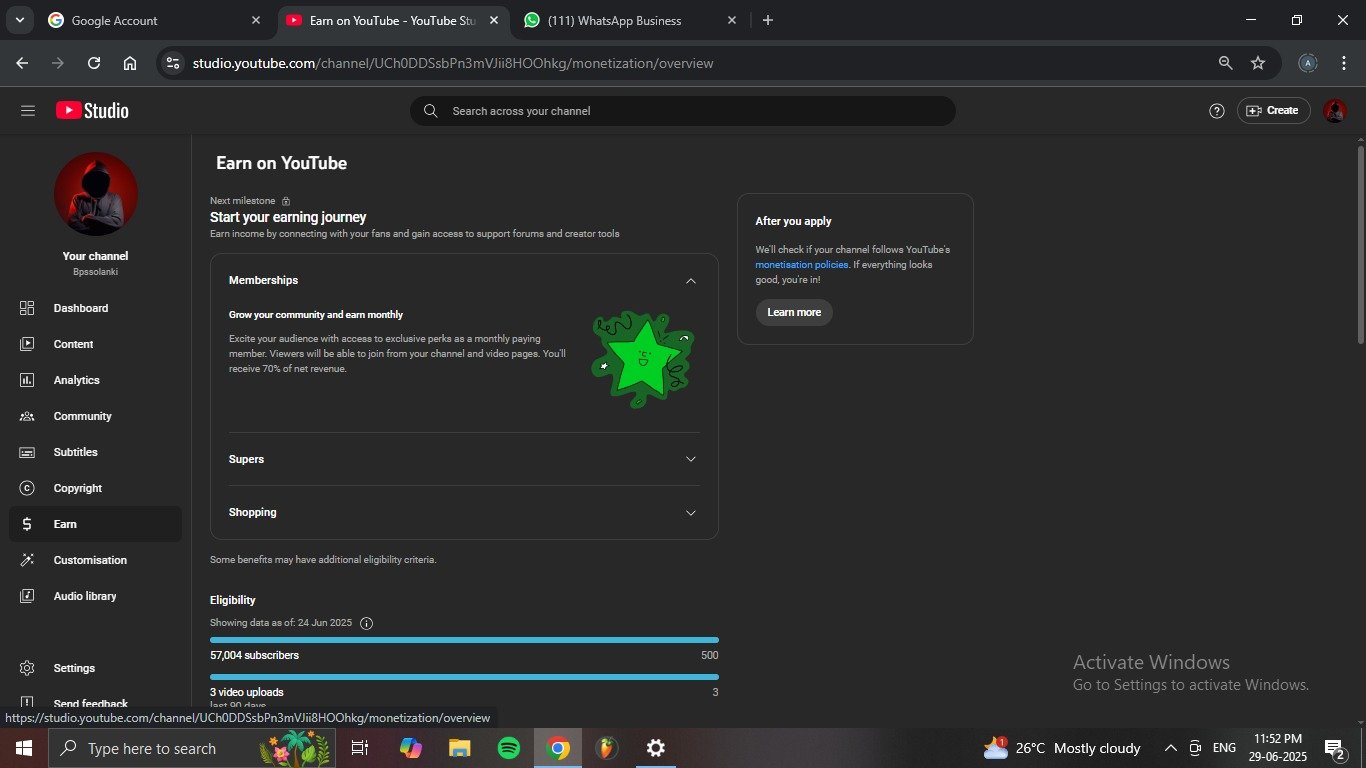Open the Analytics menu item
1366x768 pixels.
pyautogui.click(x=95, y=380)
